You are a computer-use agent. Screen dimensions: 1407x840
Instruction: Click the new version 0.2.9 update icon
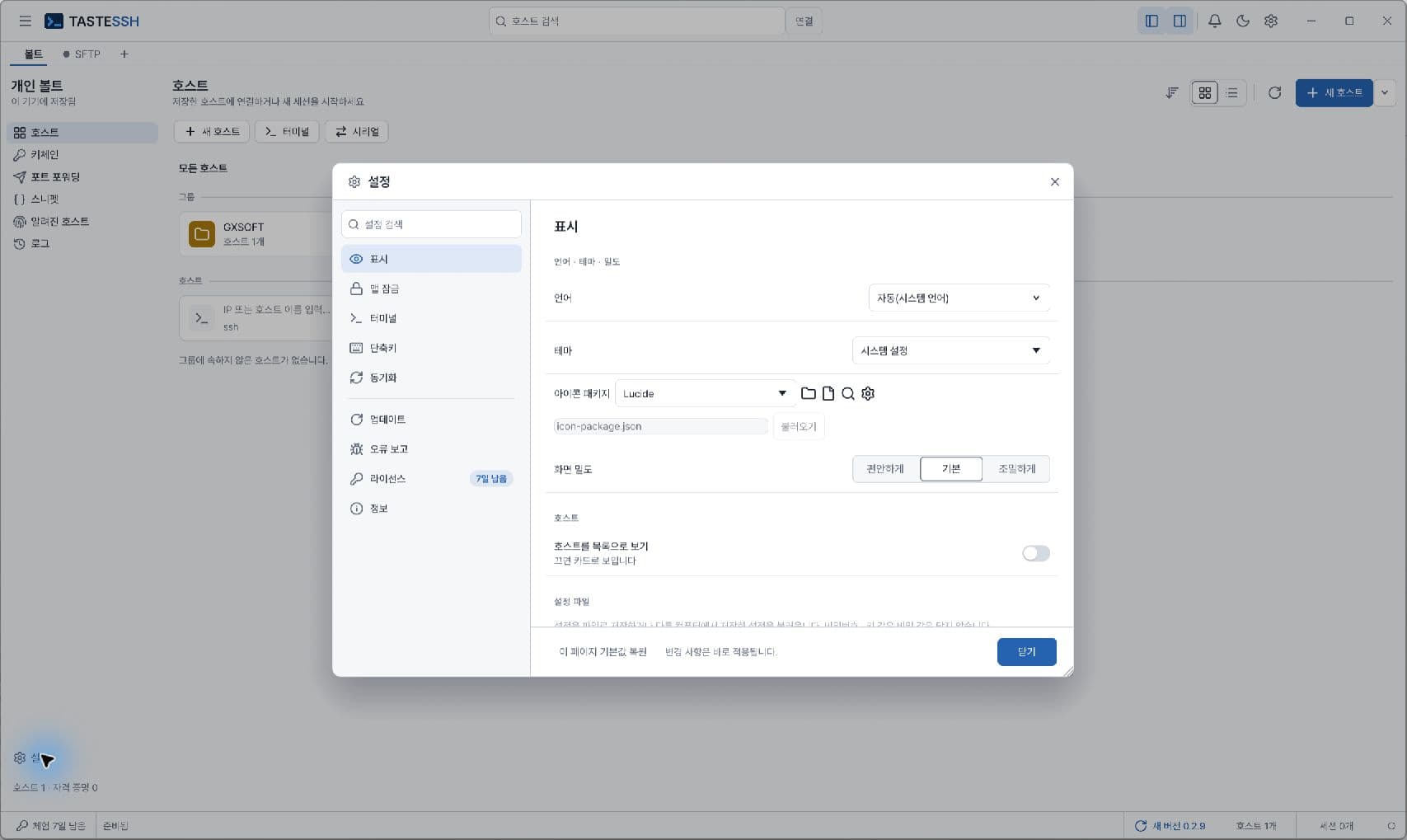(x=1140, y=825)
